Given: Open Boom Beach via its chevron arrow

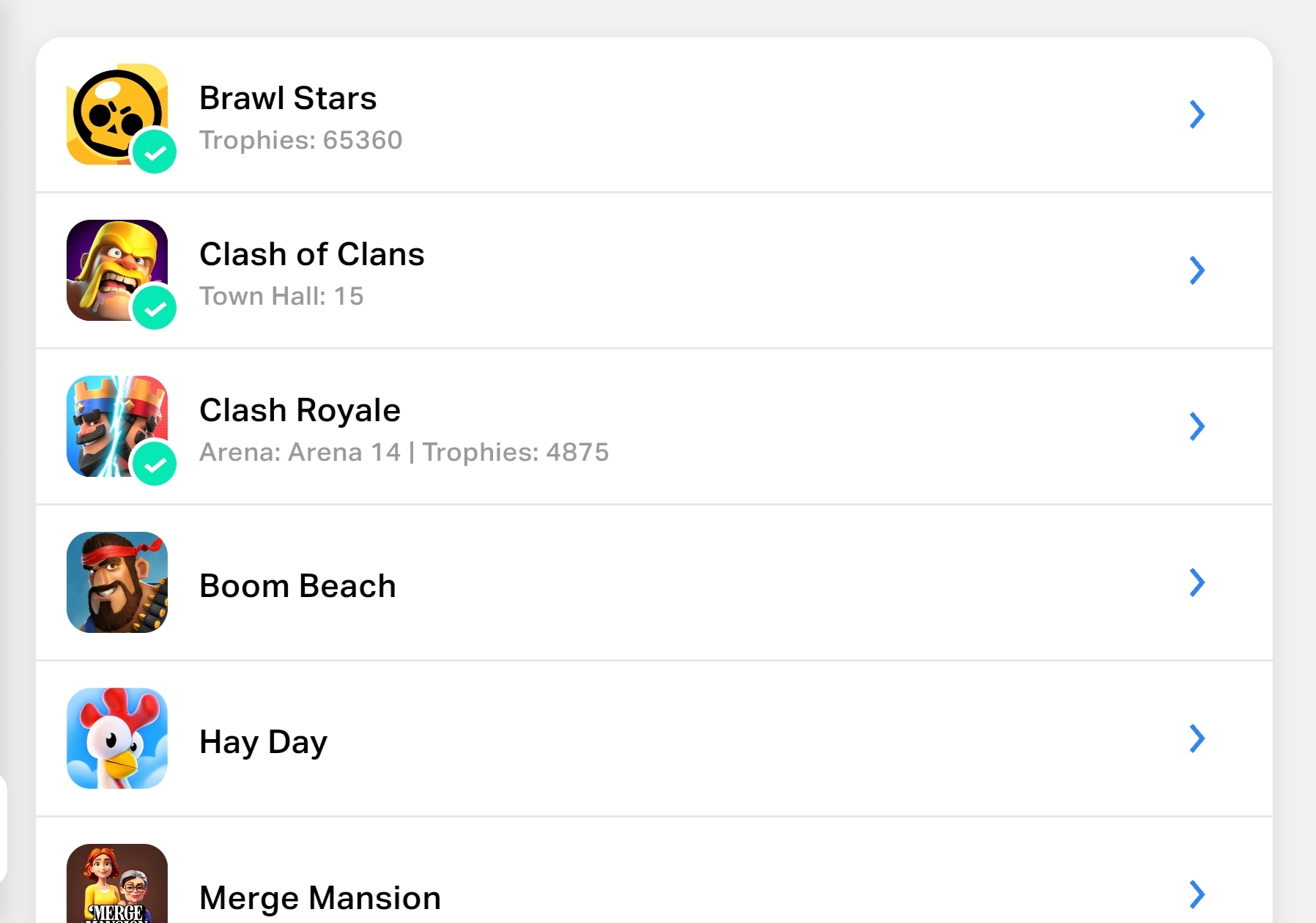Looking at the screenshot, I should (x=1197, y=582).
